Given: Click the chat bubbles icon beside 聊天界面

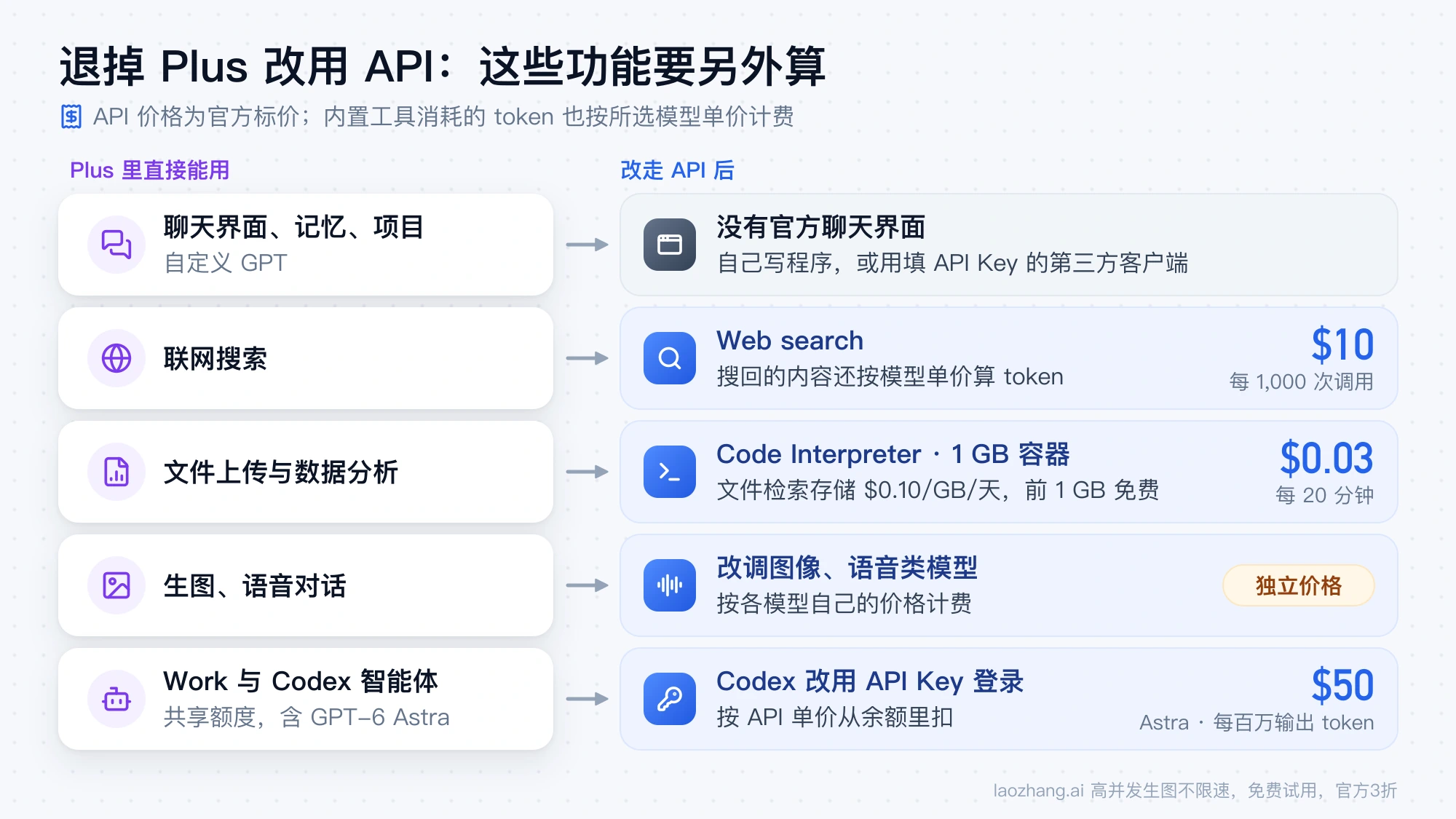Looking at the screenshot, I should pos(116,245).
